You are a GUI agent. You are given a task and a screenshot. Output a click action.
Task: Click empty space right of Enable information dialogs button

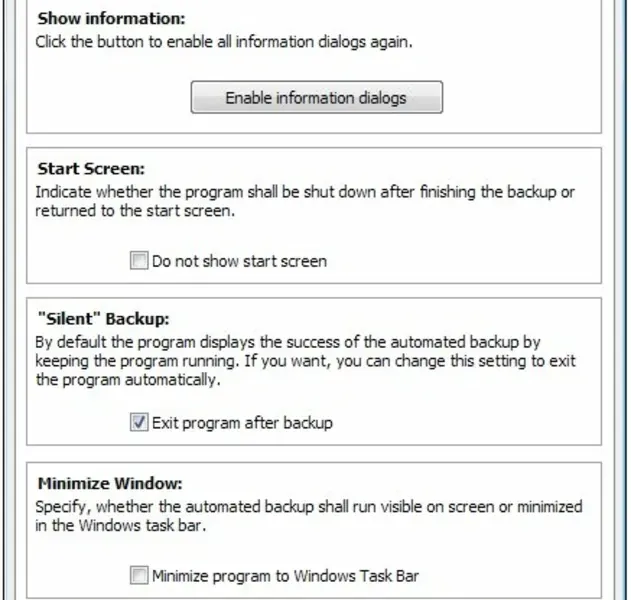point(520,98)
